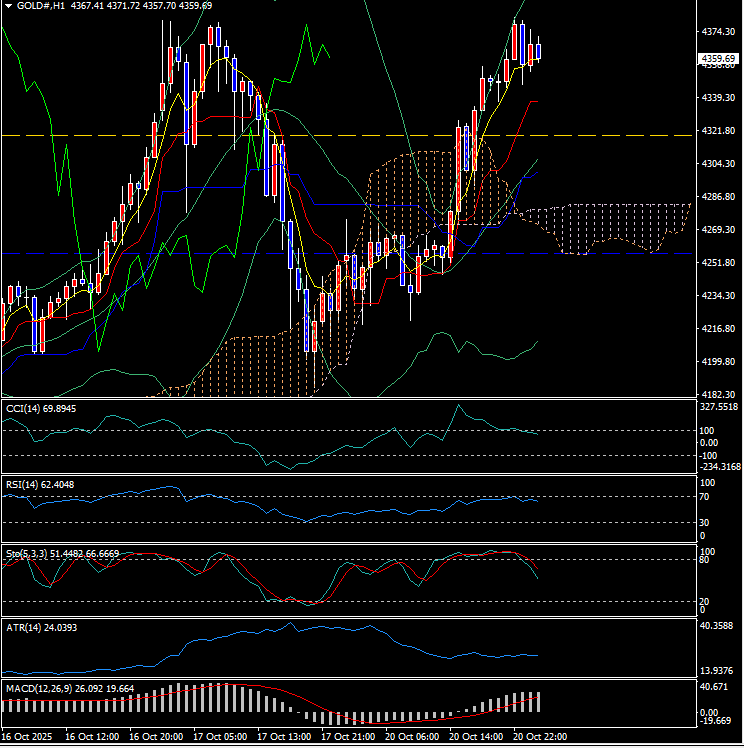
Task: Click the 4304.30 price scale label
Action: [x=719, y=164]
